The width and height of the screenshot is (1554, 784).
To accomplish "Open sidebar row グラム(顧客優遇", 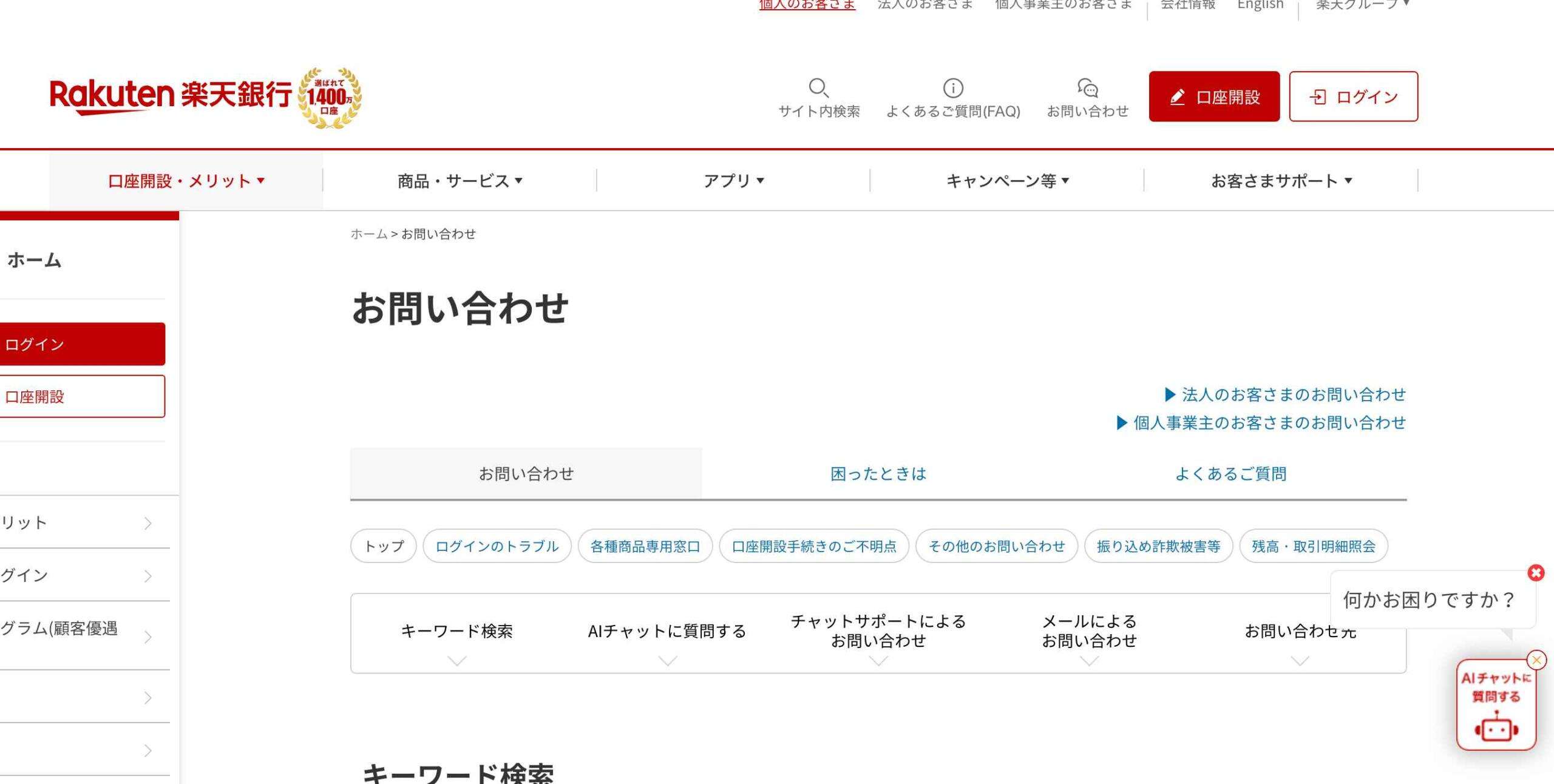I will click(x=84, y=636).
